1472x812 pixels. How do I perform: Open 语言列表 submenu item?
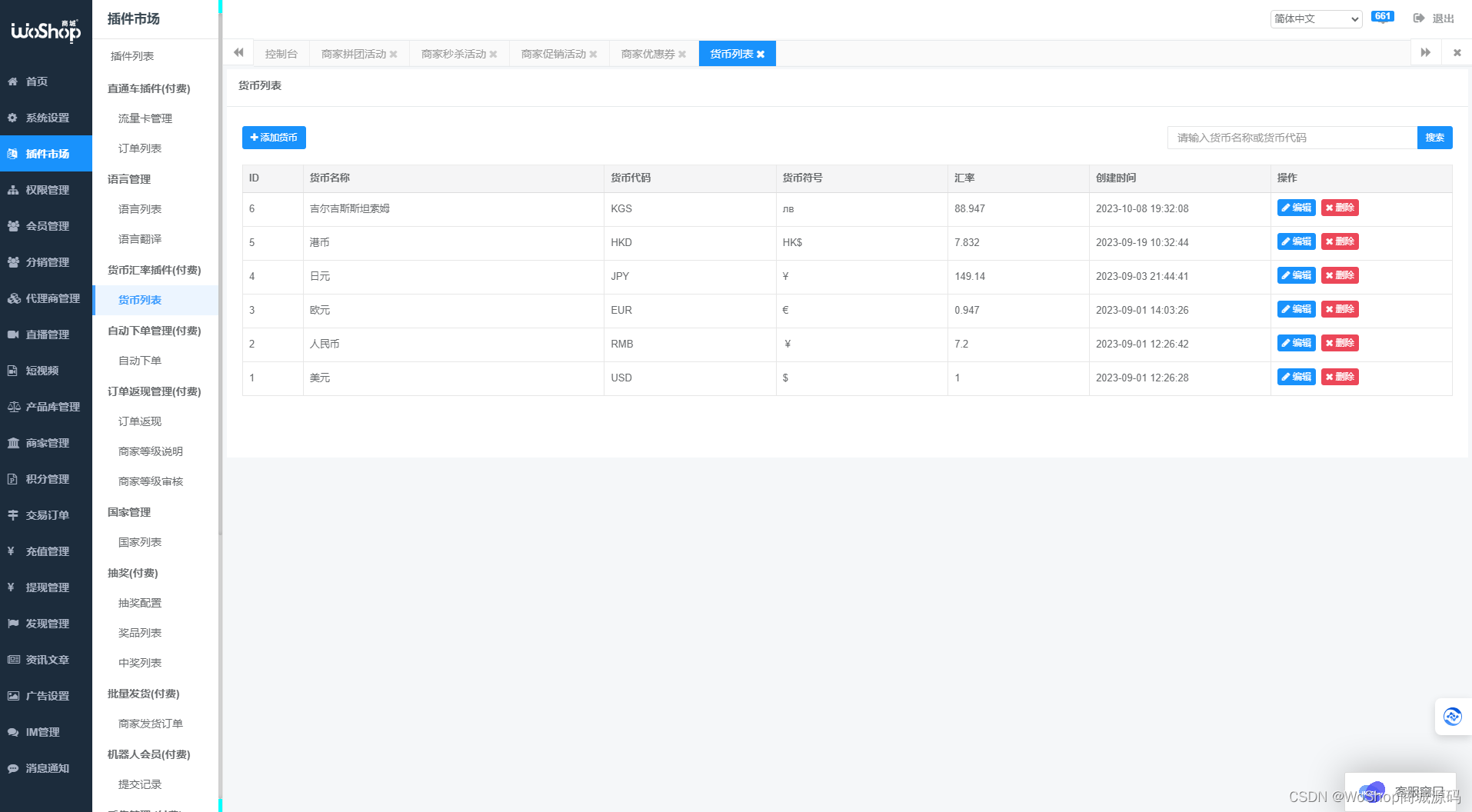[x=140, y=209]
